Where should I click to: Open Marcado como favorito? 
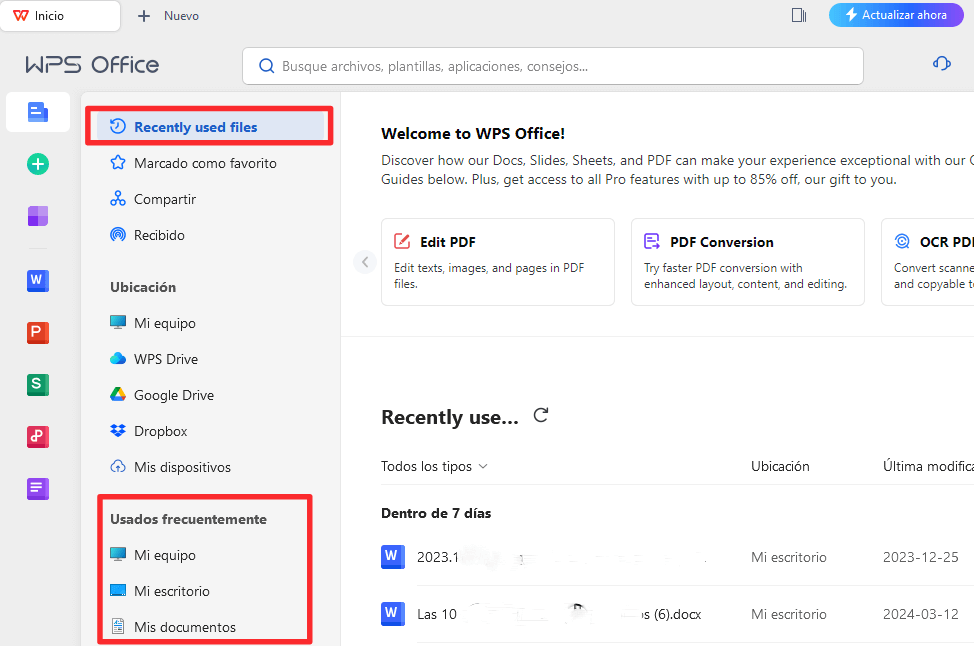[193, 163]
